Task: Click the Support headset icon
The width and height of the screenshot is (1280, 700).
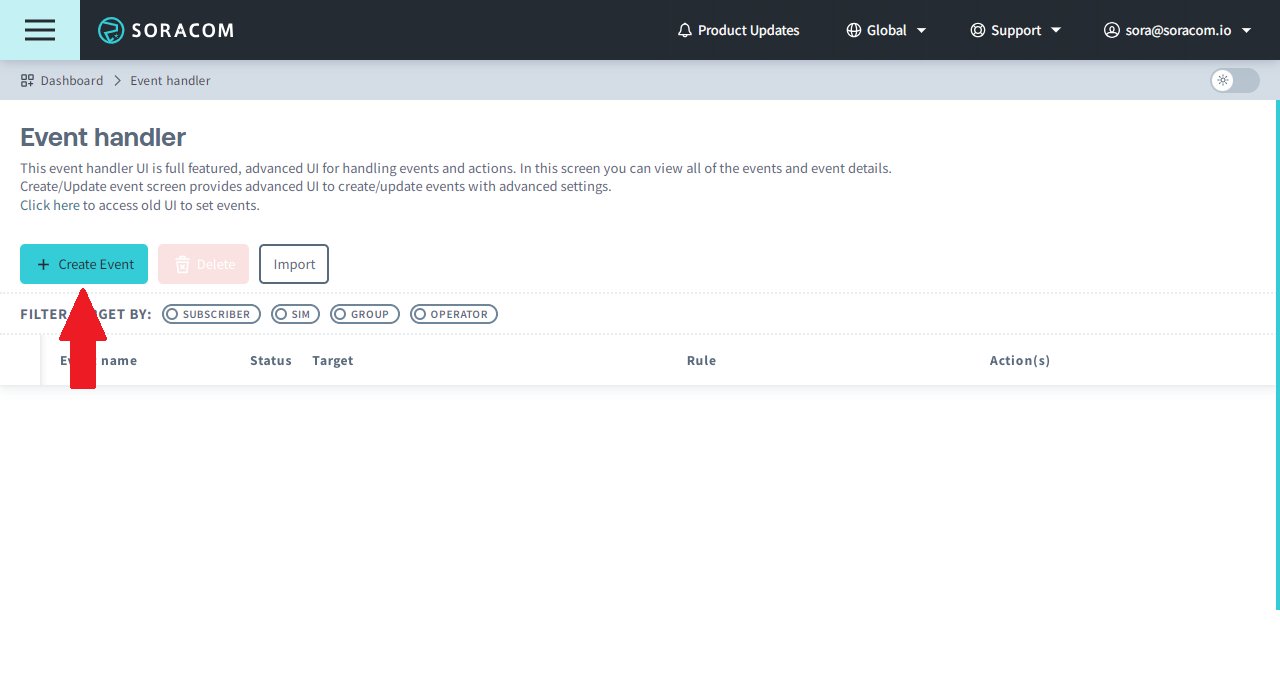Action: coord(977,30)
